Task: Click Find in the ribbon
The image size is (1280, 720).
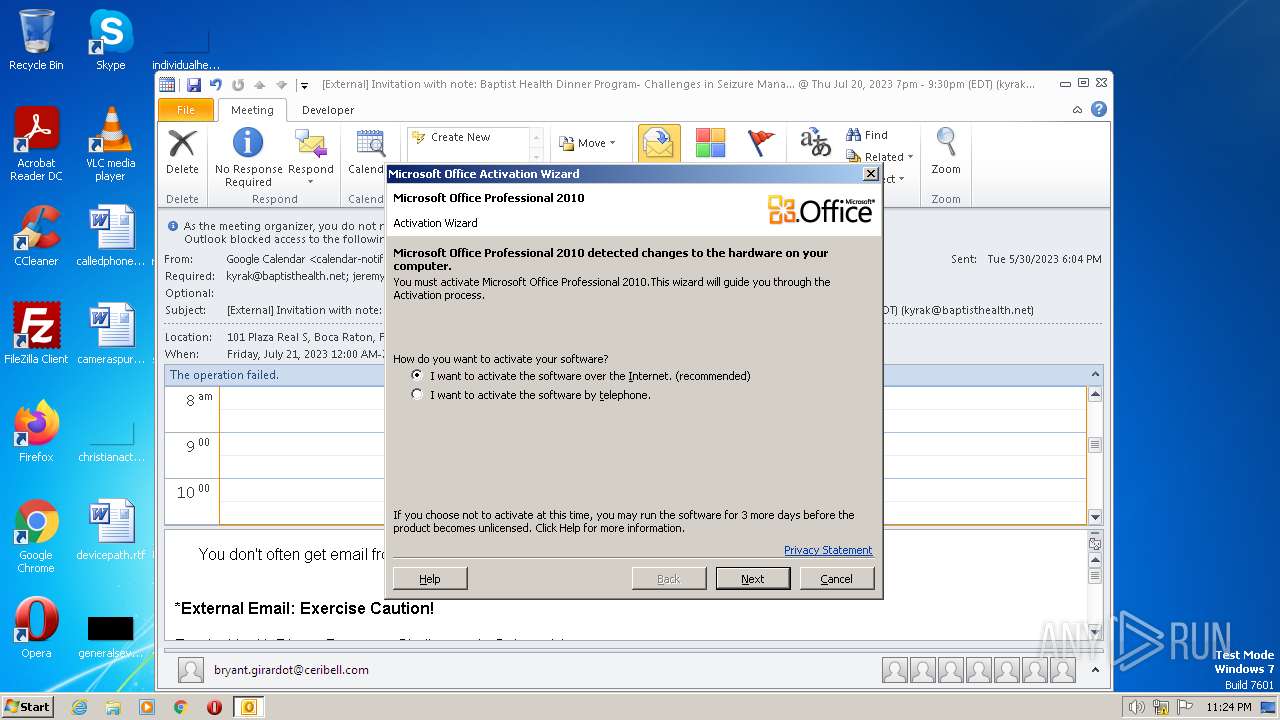Action: coord(867,135)
